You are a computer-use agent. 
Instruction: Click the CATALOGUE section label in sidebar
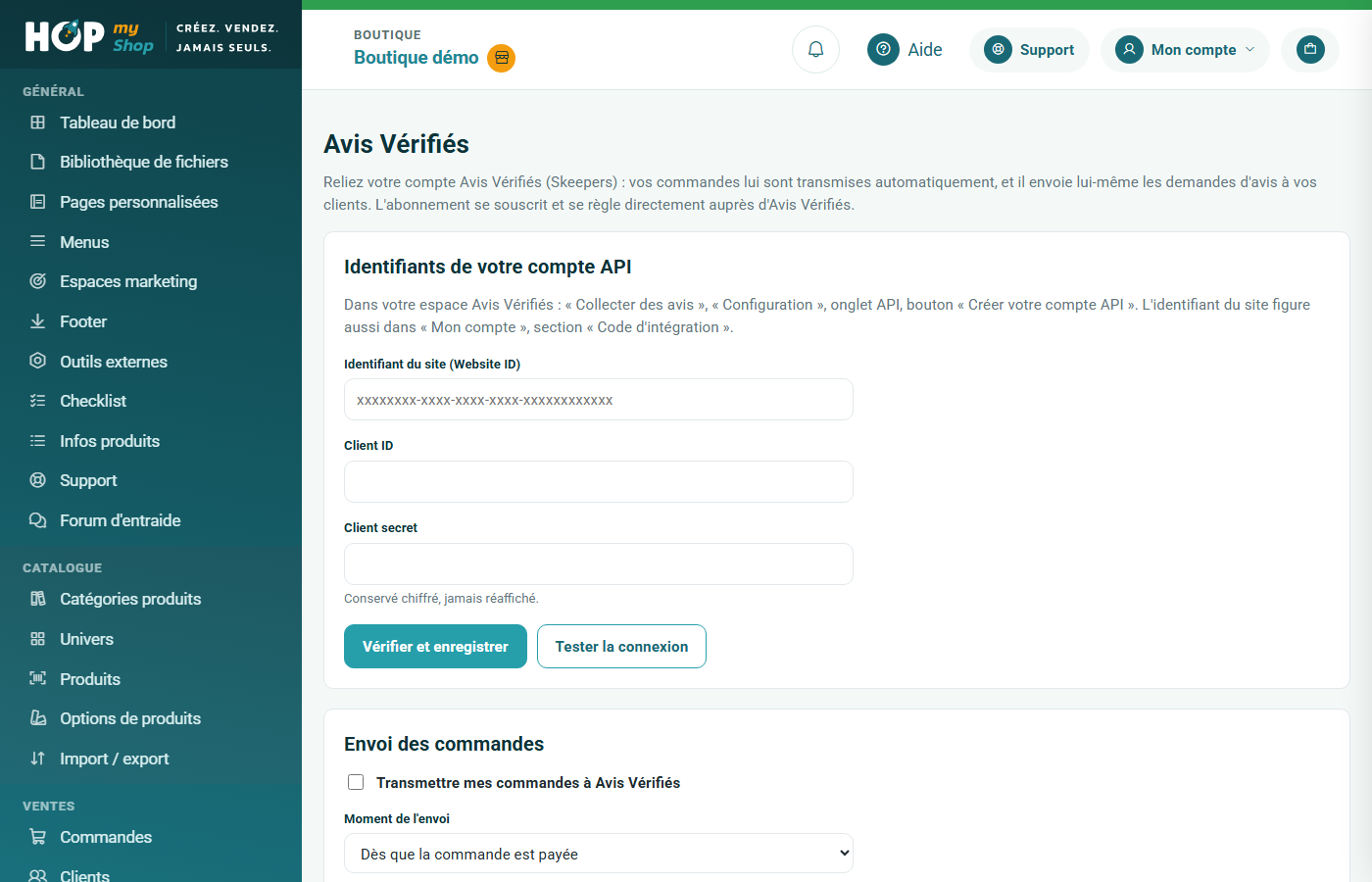pyautogui.click(x=63, y=568)
